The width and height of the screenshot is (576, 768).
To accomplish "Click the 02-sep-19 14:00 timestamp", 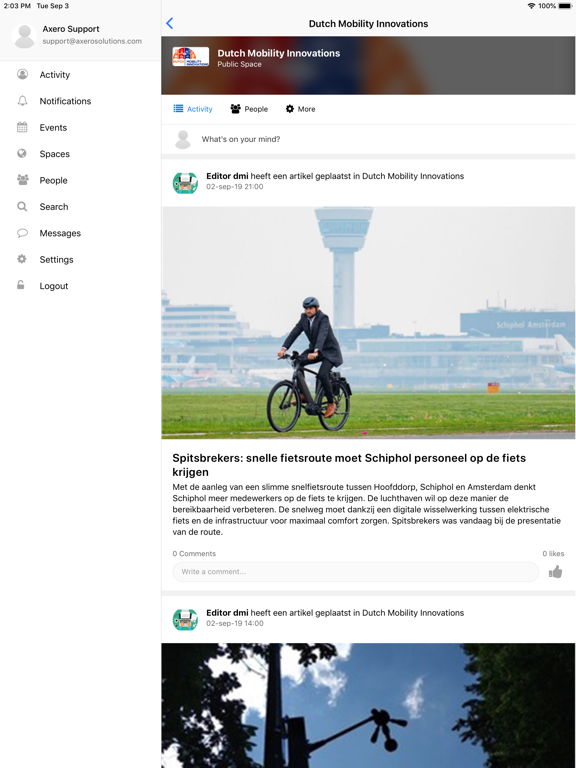I will pos(235,624).
